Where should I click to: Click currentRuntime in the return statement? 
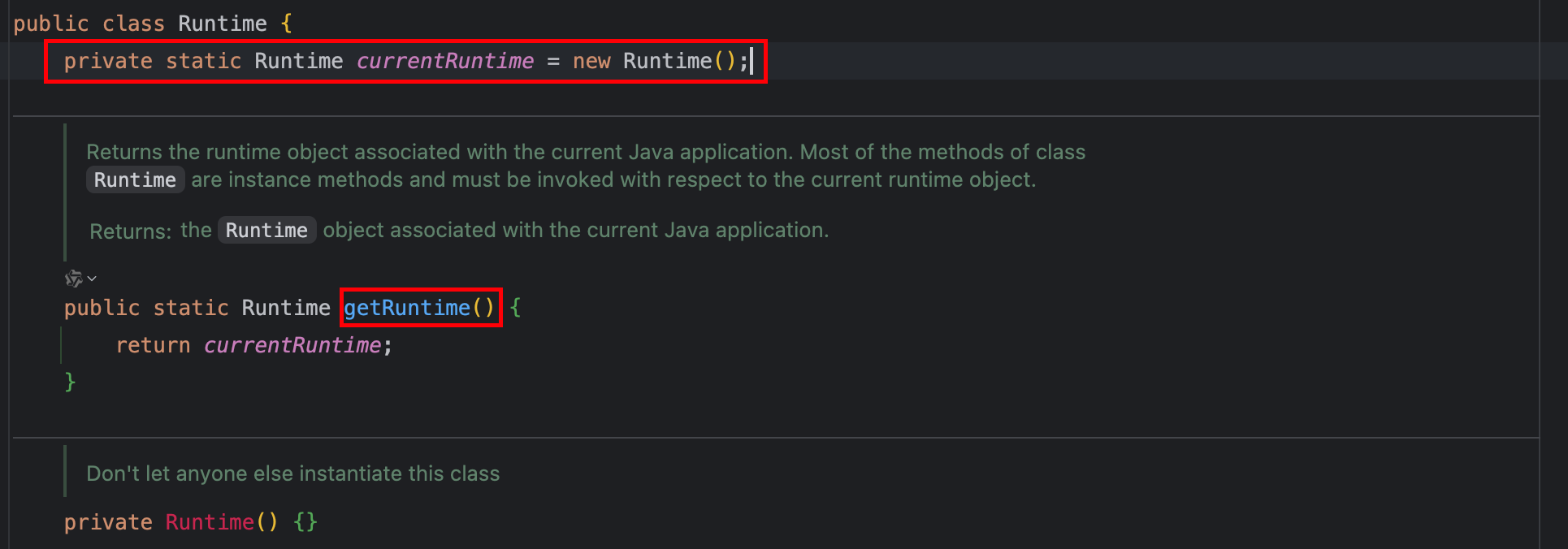point(292,345)
